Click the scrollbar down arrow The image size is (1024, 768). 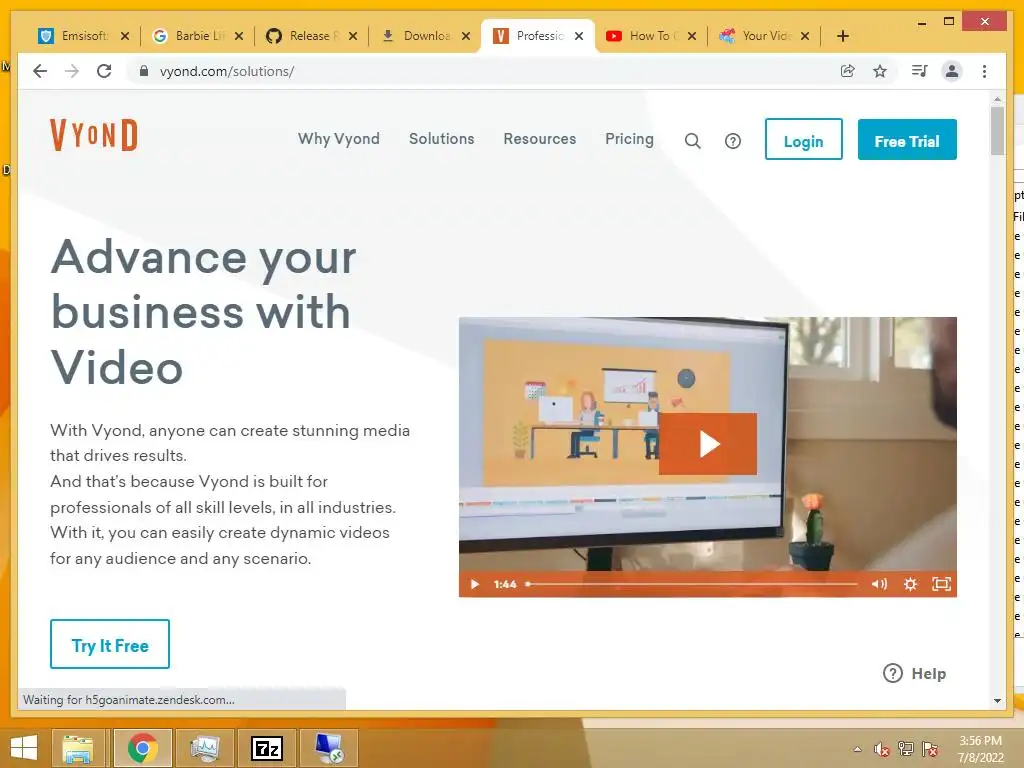pos(997,701)
